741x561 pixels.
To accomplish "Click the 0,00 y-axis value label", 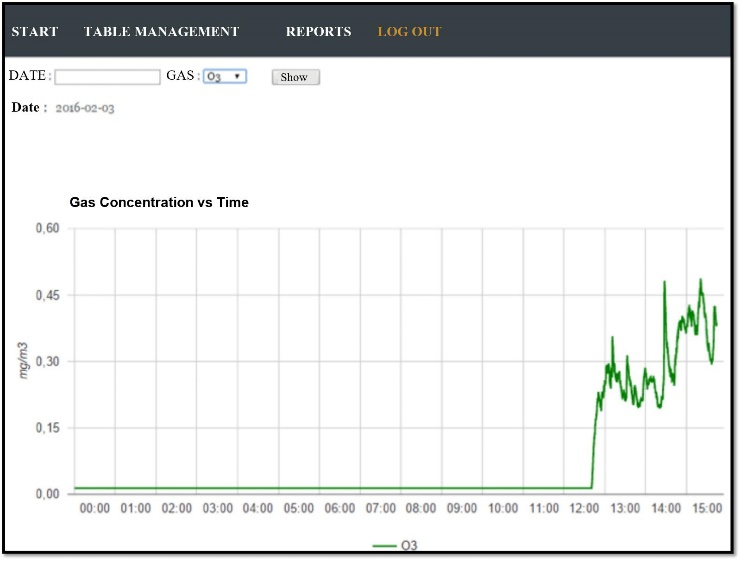I will 48,494.
